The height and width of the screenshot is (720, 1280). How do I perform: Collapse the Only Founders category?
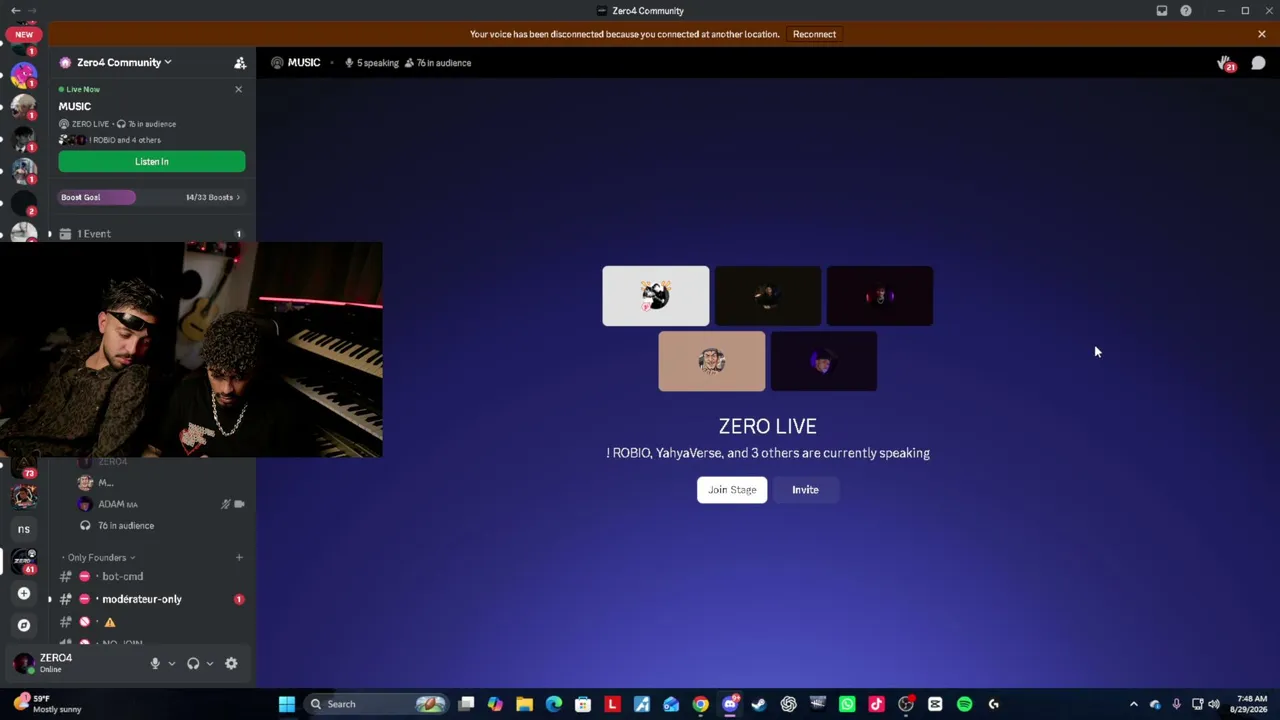pos(98,558)
